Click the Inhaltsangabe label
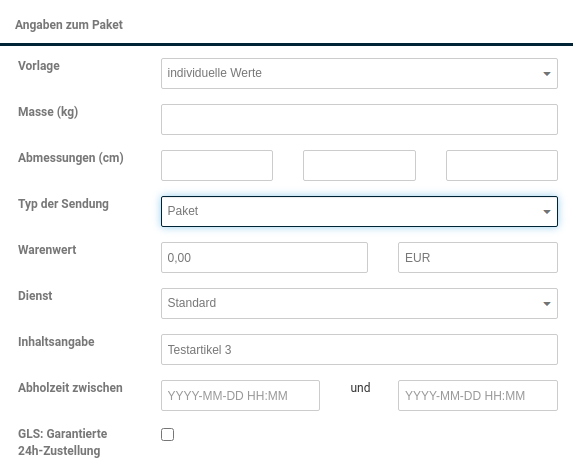Image resolution: width=581 pixels, height=474 pixels. coord(56,342)
